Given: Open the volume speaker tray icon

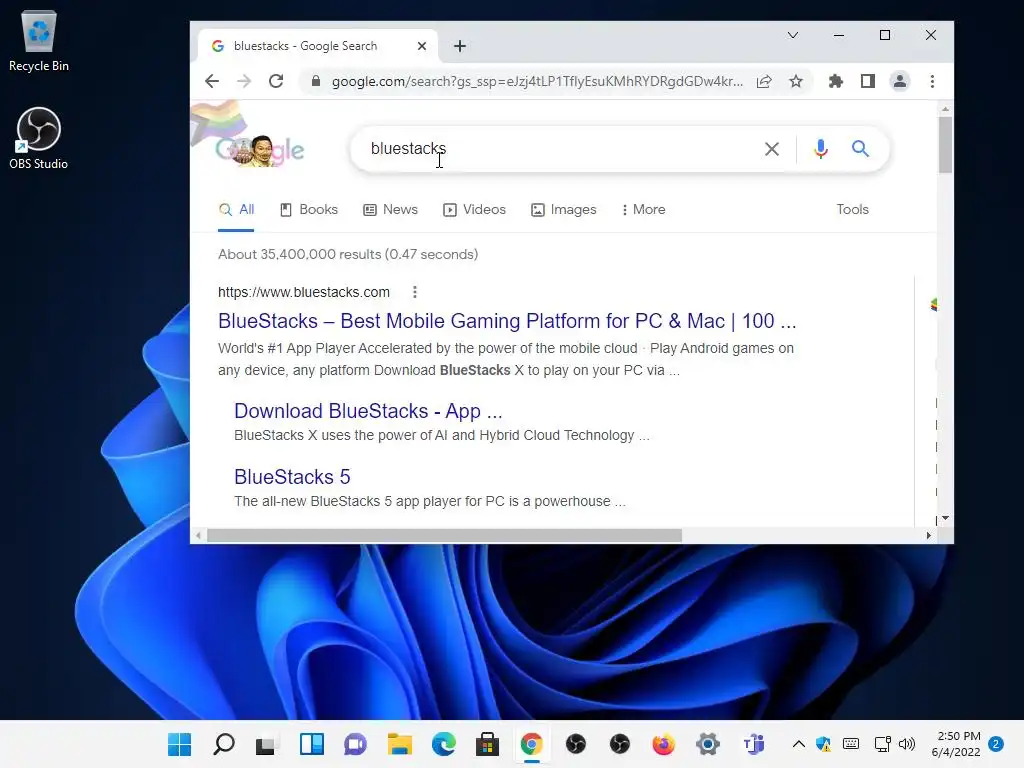Looking at the screenshot, I should coord(906,744).
